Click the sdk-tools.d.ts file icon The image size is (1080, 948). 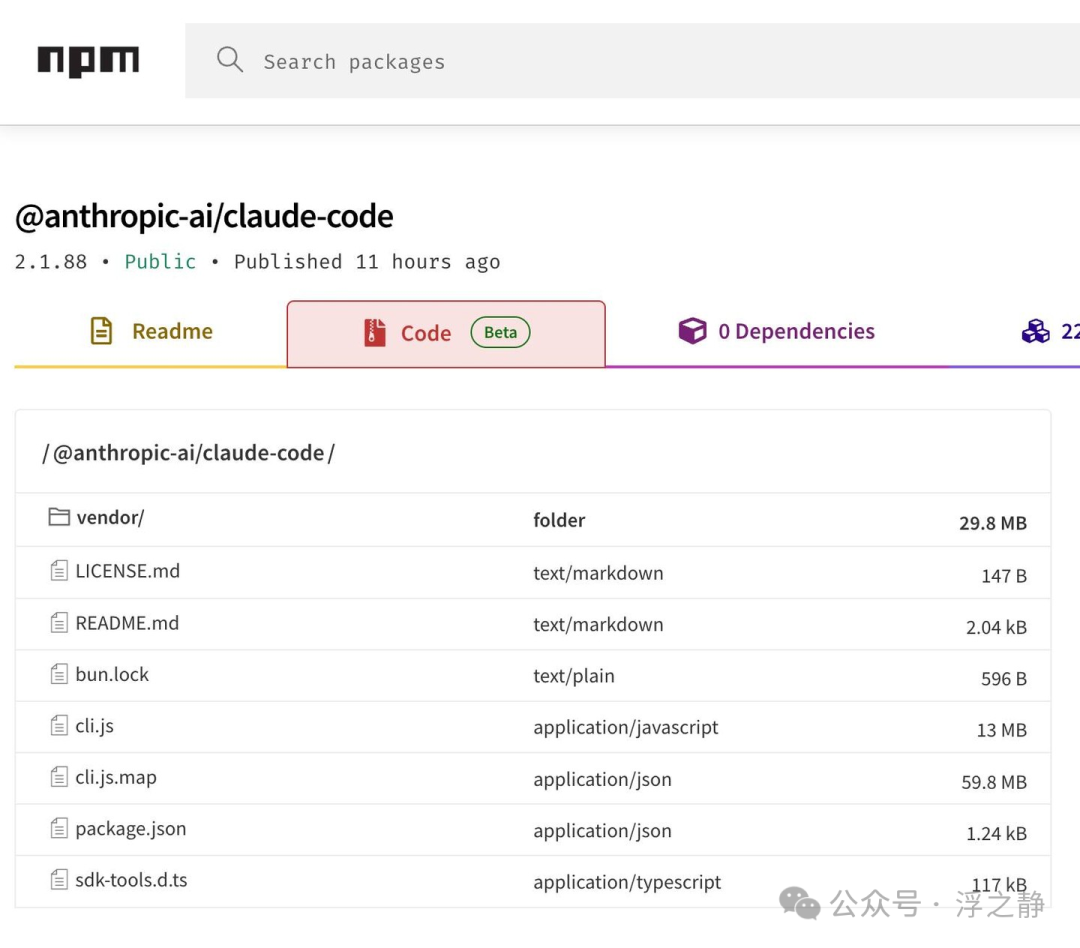[x=59, y=880]
